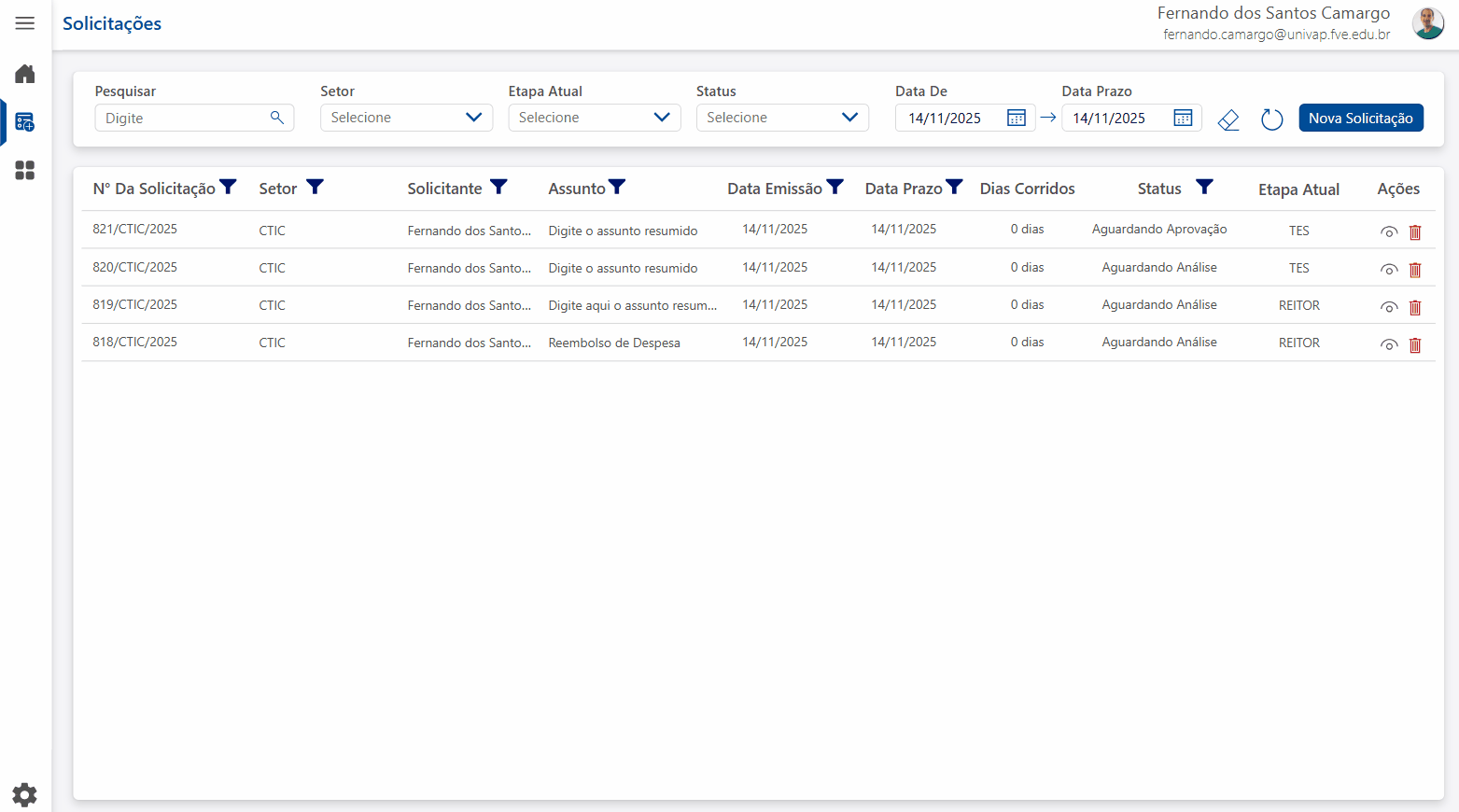
Task: Expand the Setor dropdown
Action: (406, 118)
